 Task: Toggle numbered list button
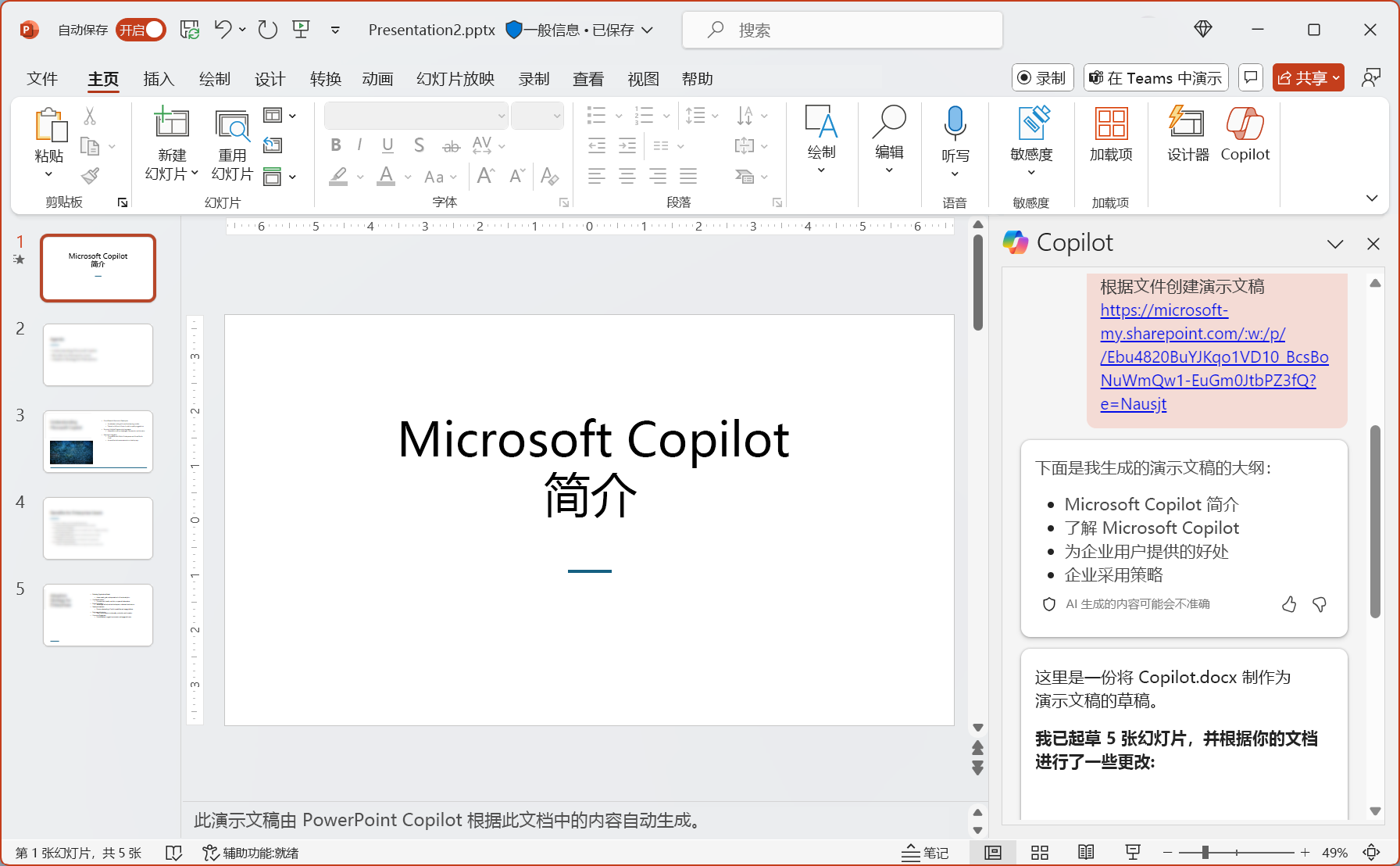click(644, 116)
